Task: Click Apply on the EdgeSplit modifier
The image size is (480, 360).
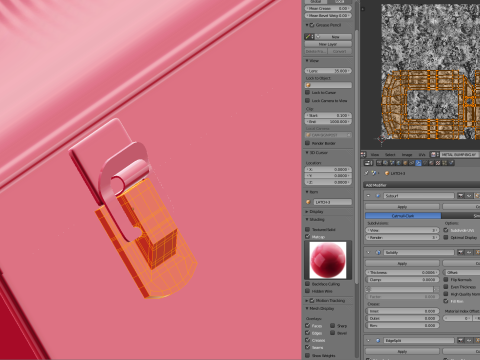Action: [402, 351]
